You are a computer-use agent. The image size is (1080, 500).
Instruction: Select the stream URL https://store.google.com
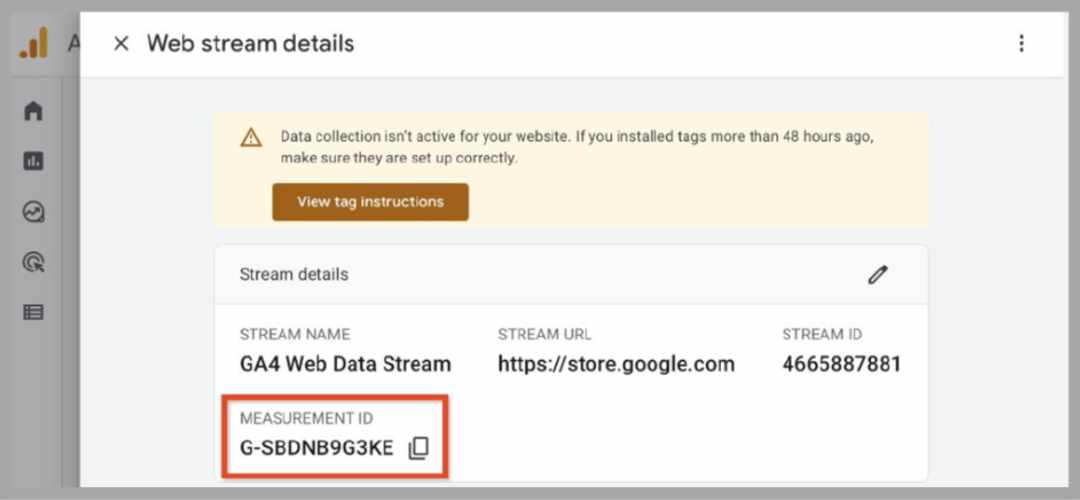pyautogui.click(x=616, y=364)
